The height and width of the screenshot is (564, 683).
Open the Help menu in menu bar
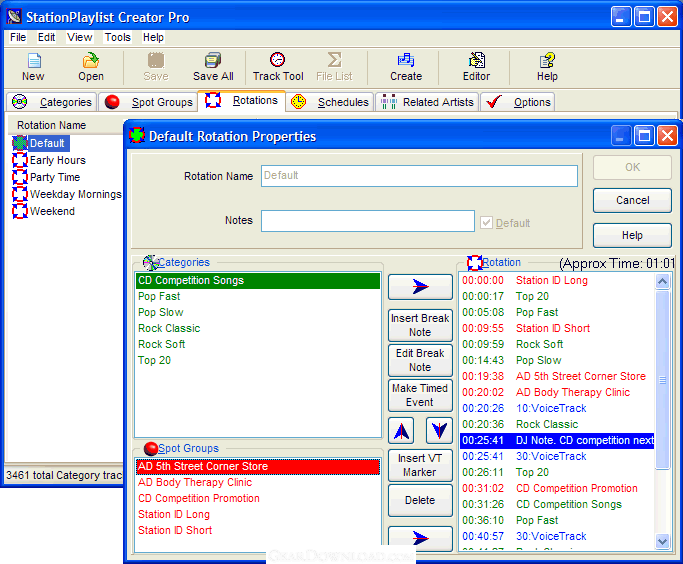point(153,37)
